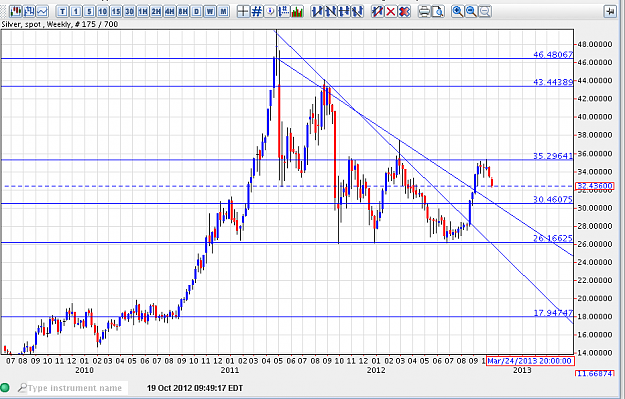Viewport: 625px width, 399px height.
Task: Select the 30-minute timeframe button
Action: click(129, 12)
